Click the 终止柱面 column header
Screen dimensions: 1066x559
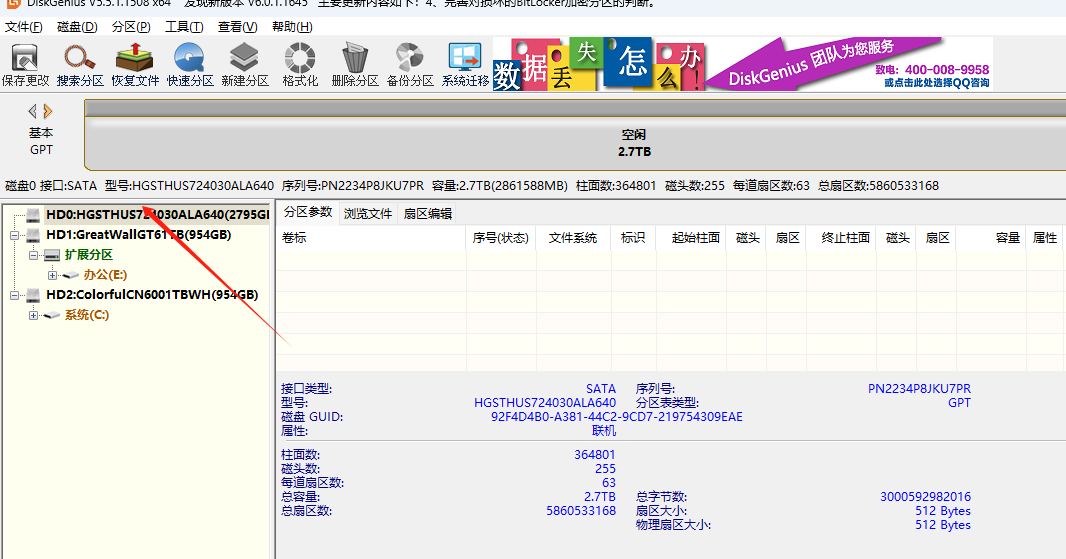click(841, 237)
